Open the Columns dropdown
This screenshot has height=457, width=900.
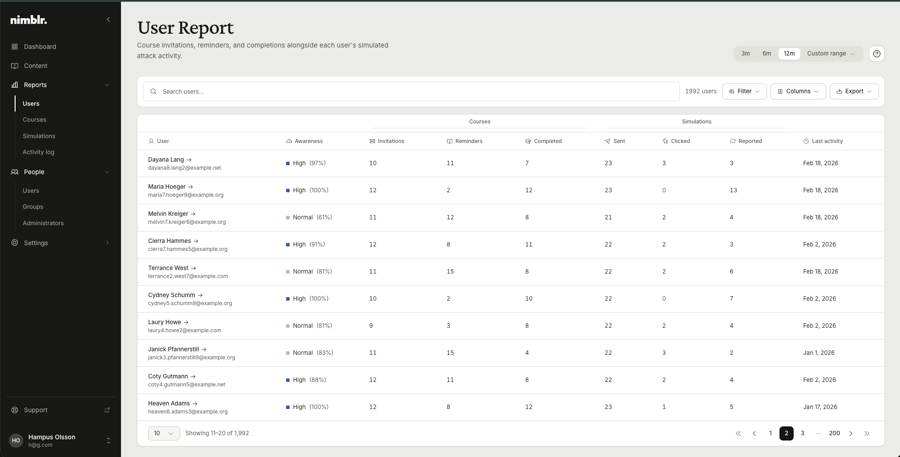pos(798,91)
